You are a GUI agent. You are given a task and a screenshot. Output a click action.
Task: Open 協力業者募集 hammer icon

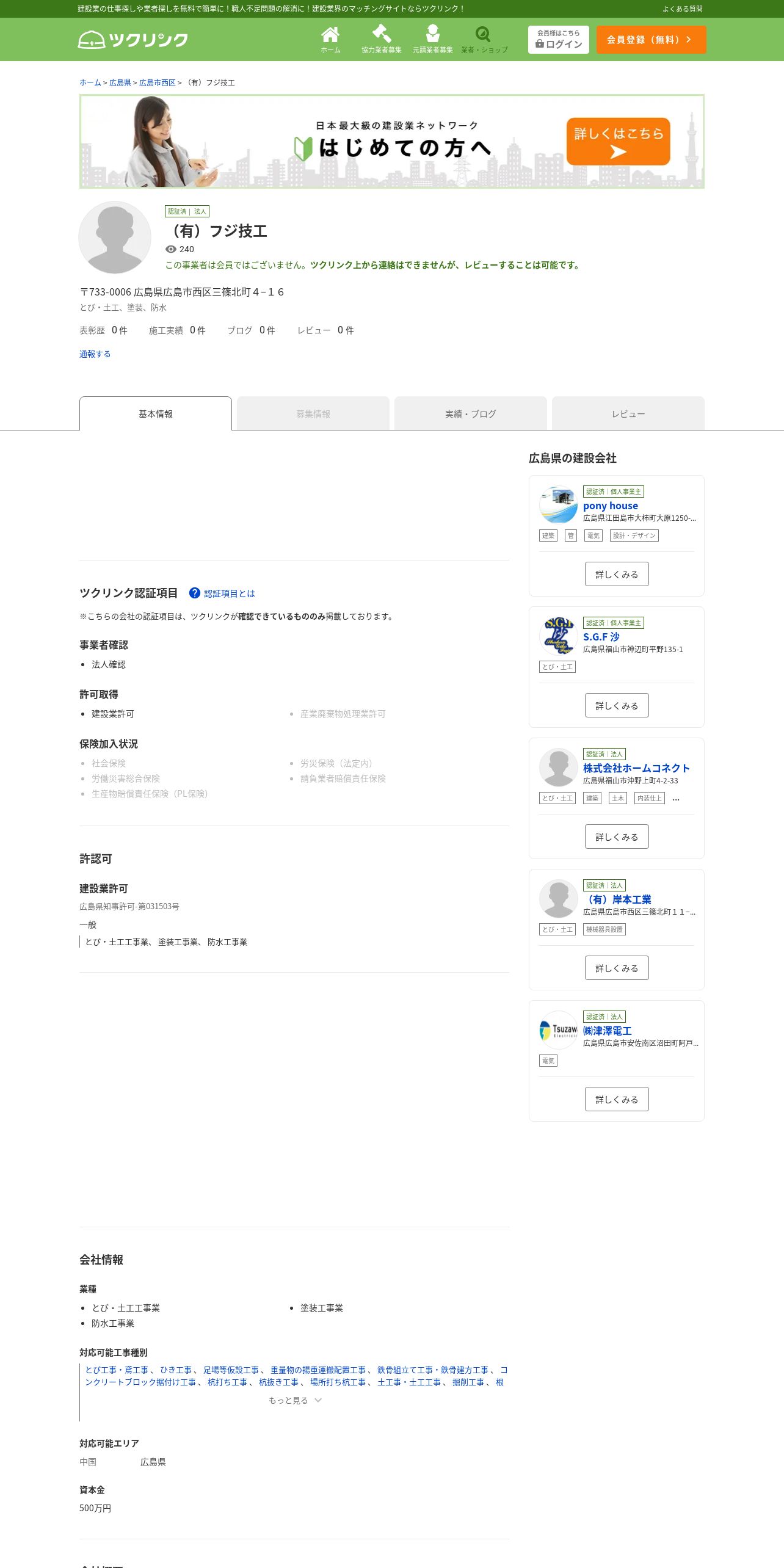click(x=382, y=40)
